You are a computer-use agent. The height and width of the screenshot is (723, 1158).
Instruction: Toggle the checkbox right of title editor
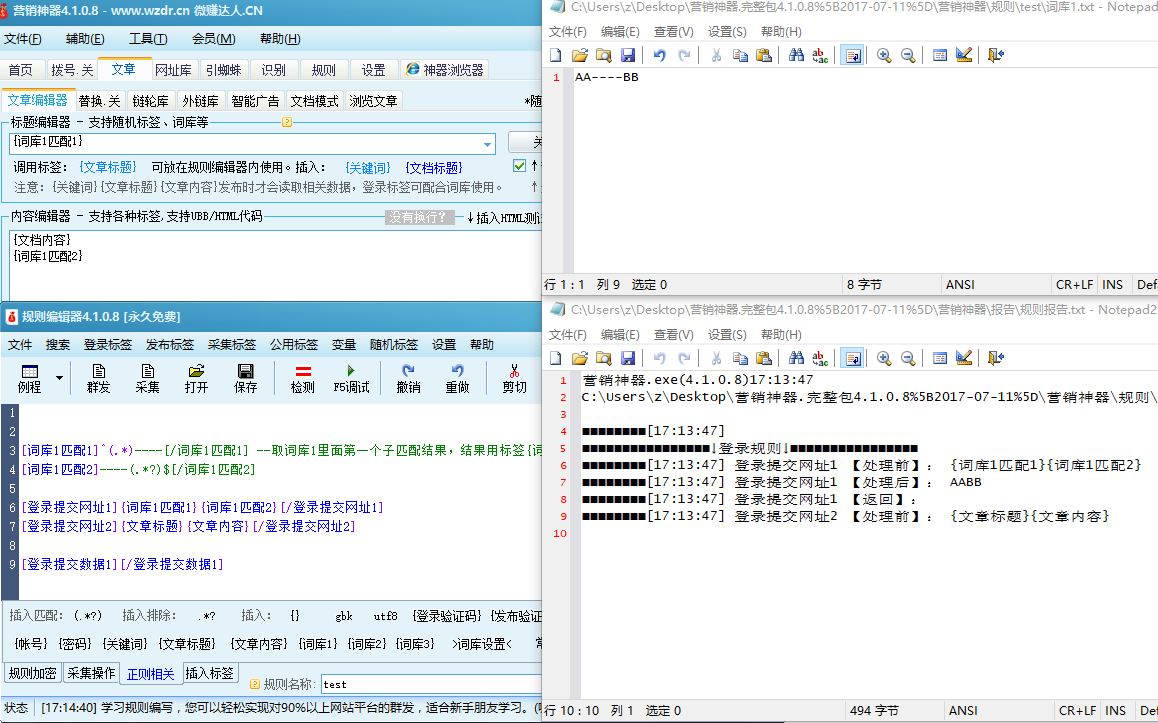[x=519, y=166]
